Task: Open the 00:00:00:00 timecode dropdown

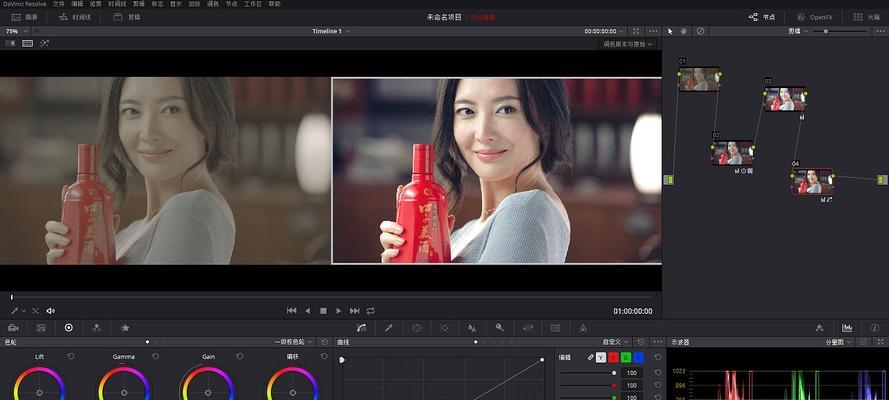Action: (x=604, y=31)
